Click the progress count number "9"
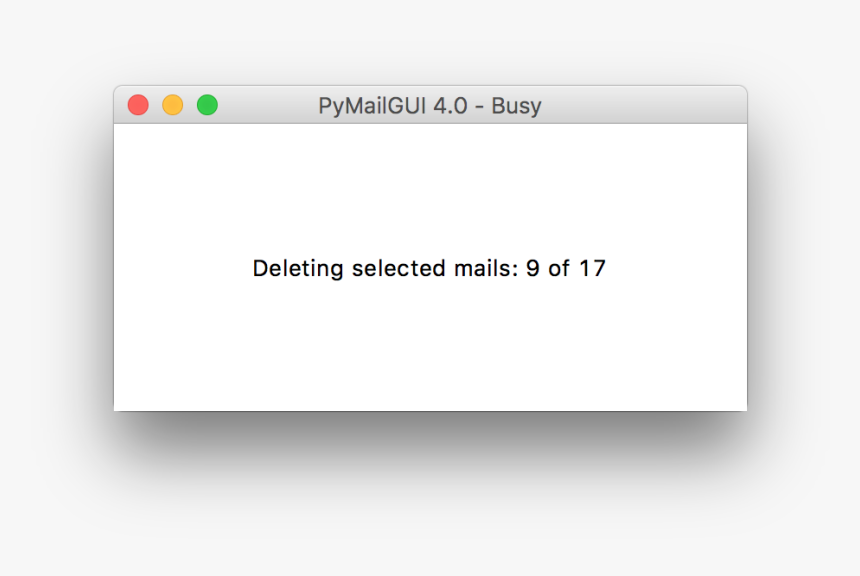This screenshot has width=860, height=576. pyautogui.click(x=533, y=269)
